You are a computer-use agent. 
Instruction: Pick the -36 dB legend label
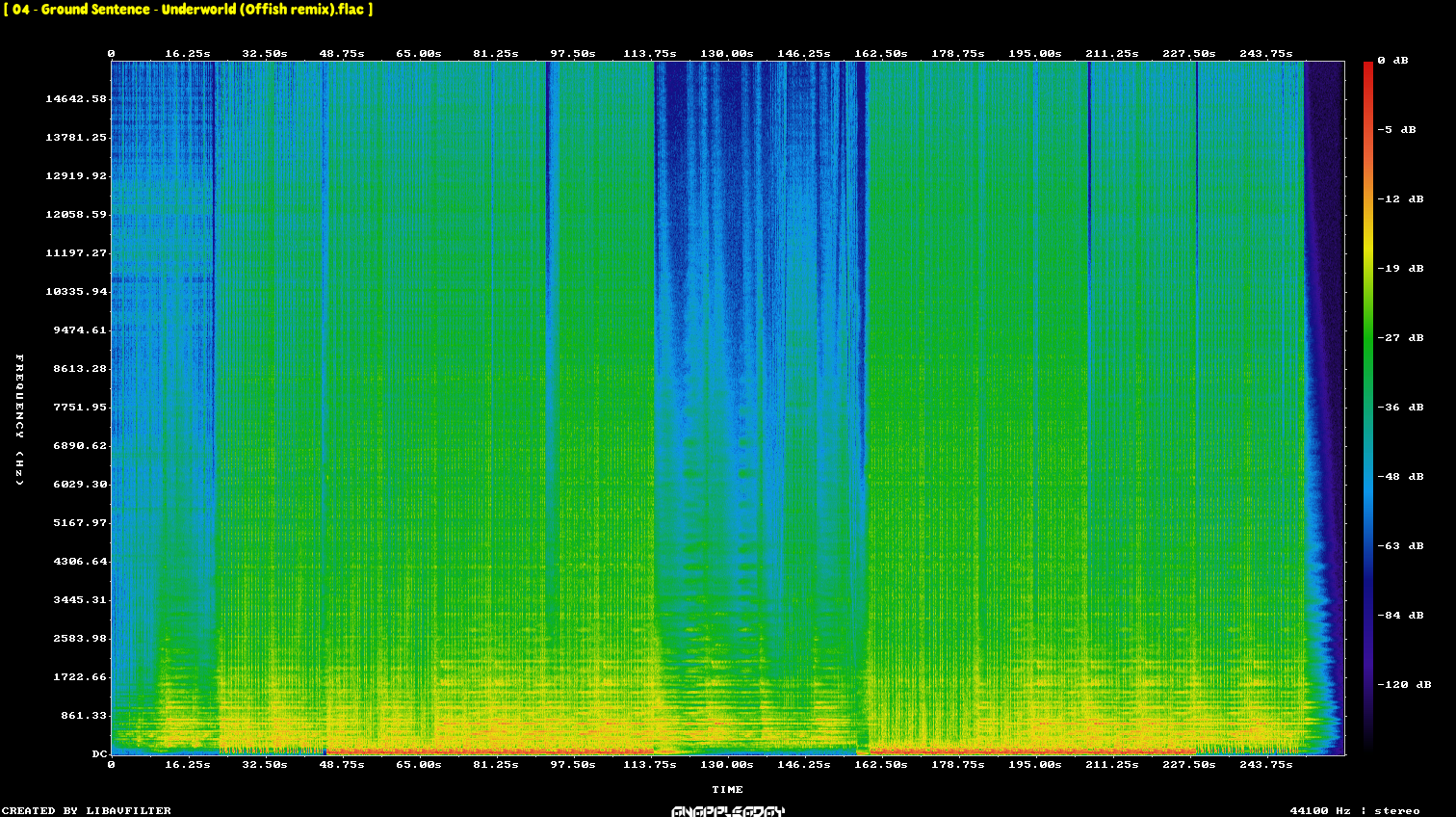coord(1400,408)
